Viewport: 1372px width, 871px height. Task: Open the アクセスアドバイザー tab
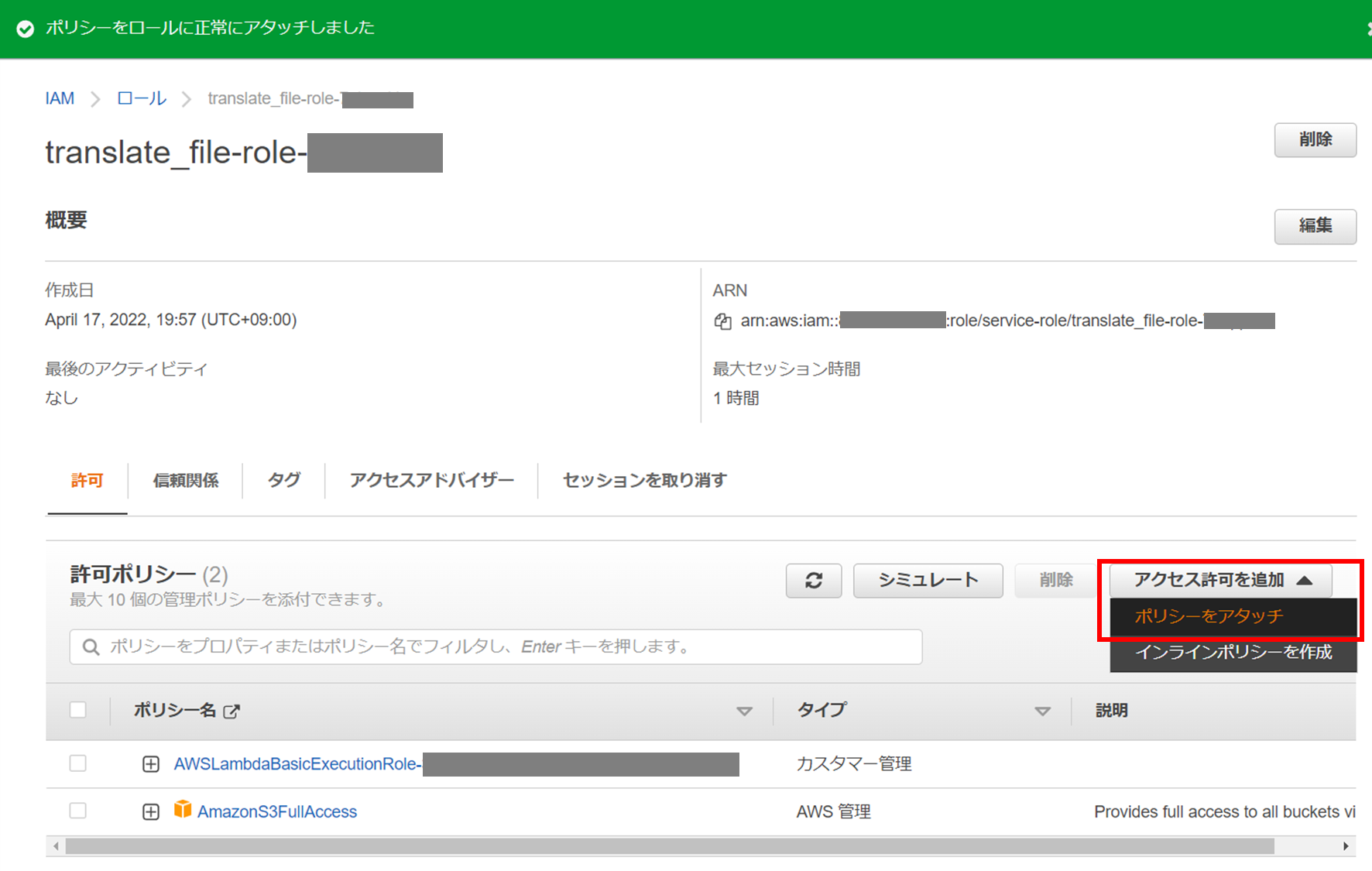432,481
